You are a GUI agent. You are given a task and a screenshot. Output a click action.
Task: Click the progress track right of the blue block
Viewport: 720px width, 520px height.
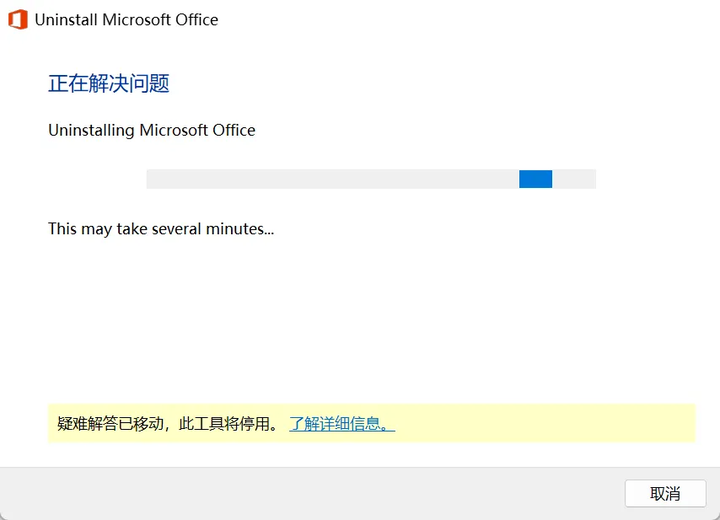pyautogui.click(x=574, y=179)
